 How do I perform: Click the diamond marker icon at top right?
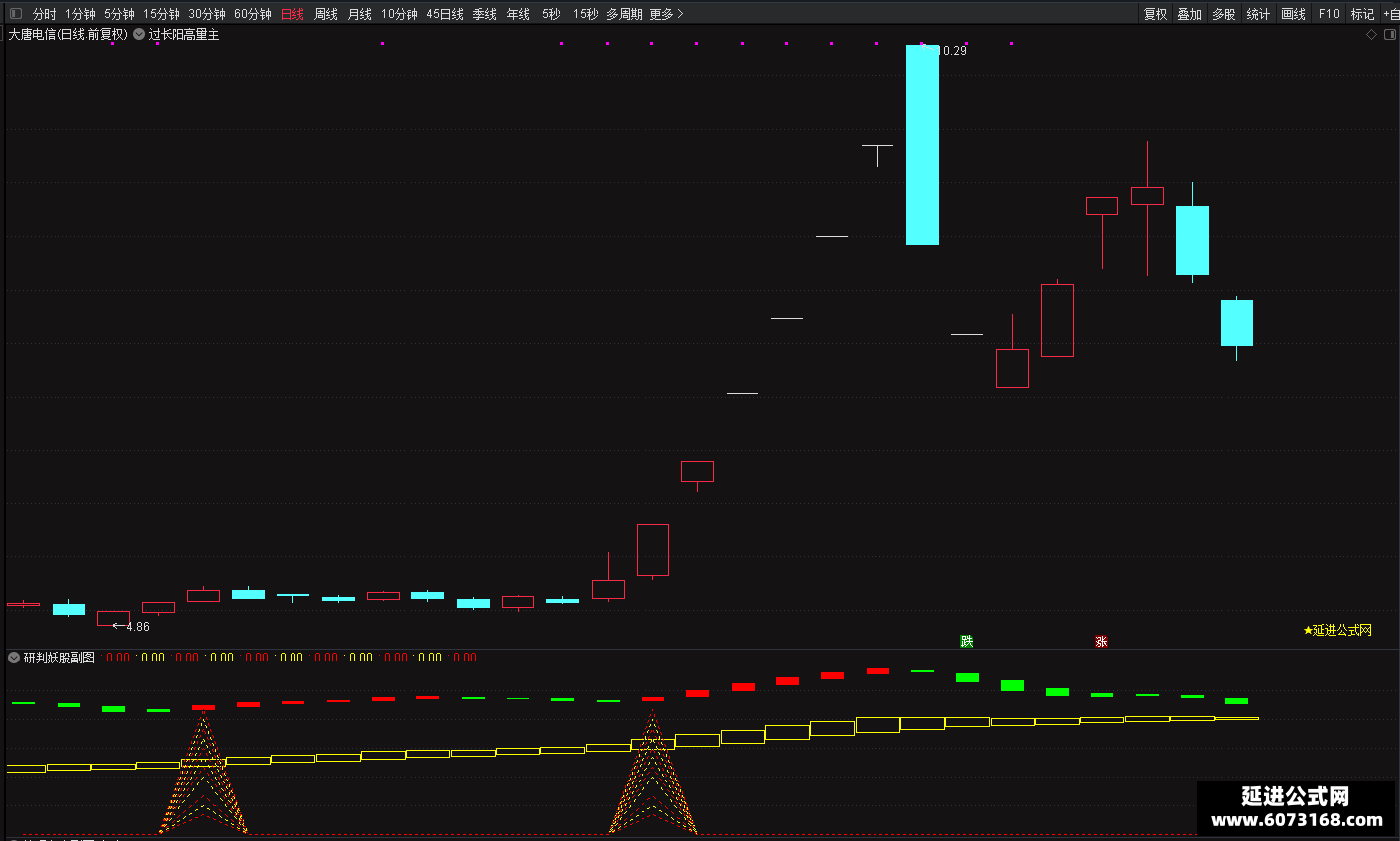tap(1371, 35)
